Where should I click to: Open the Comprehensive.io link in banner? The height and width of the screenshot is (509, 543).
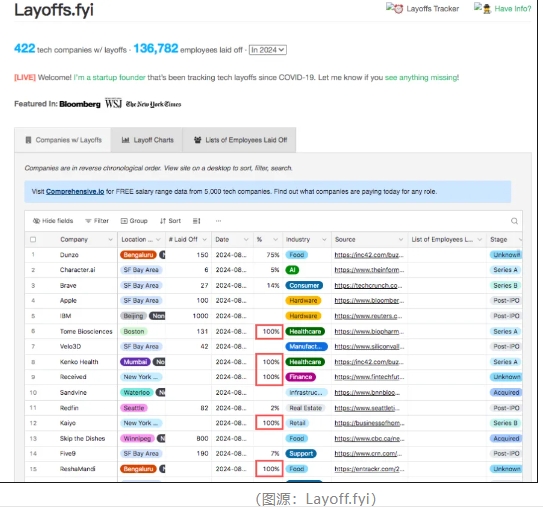coord(75,191)
